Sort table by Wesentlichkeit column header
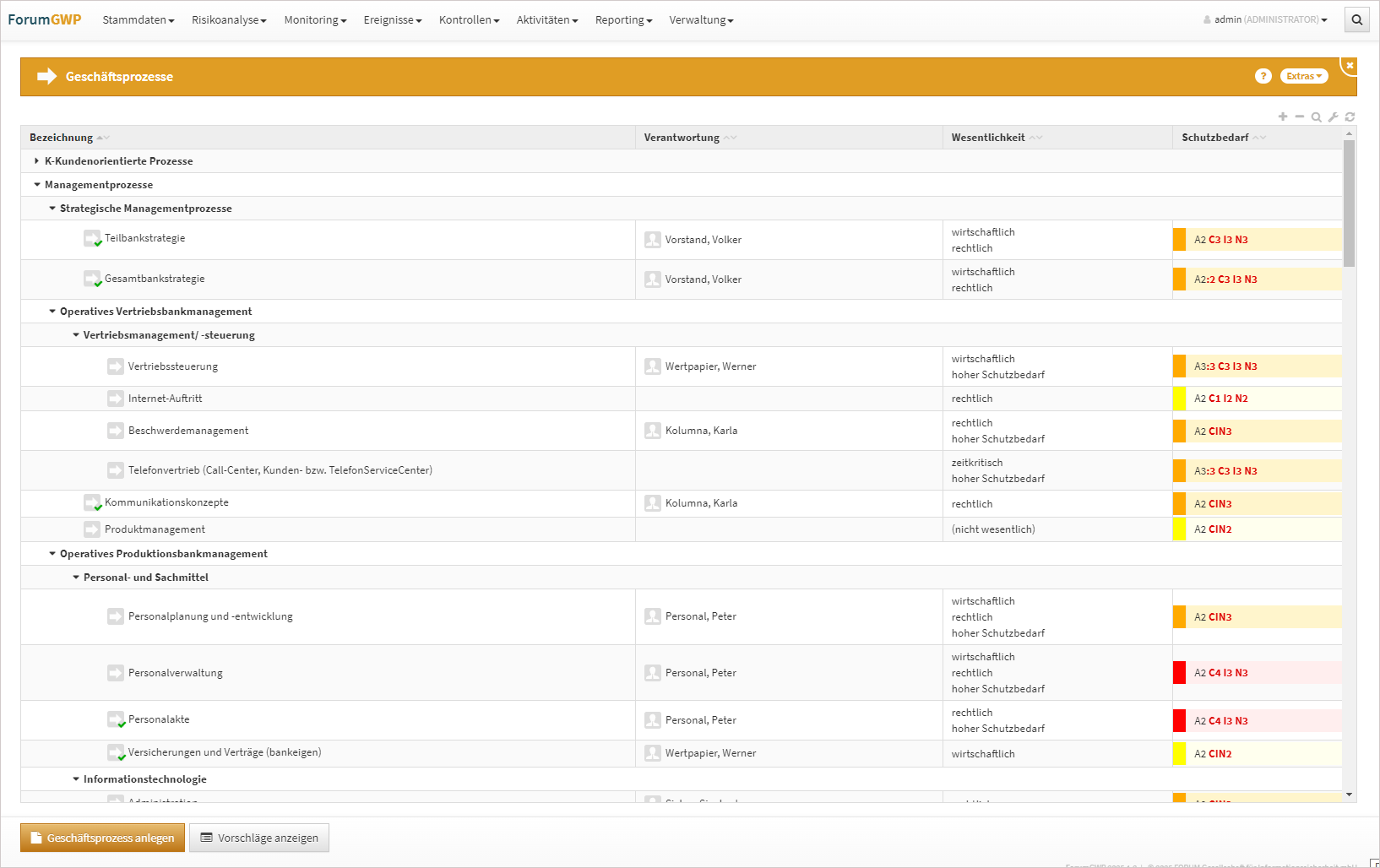Viewport: 1380px width, 868px height. pyautogui.click(x=987, y=138)
